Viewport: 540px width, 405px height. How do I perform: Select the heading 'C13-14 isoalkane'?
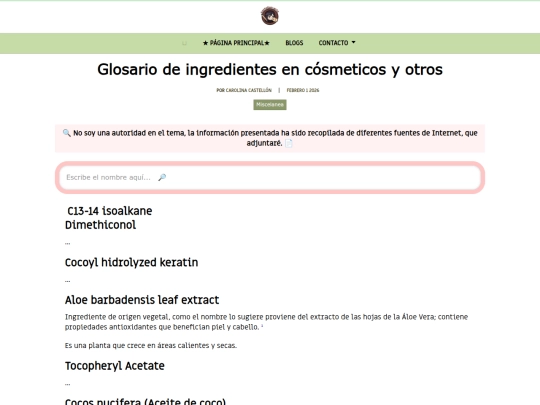point(110,211)
